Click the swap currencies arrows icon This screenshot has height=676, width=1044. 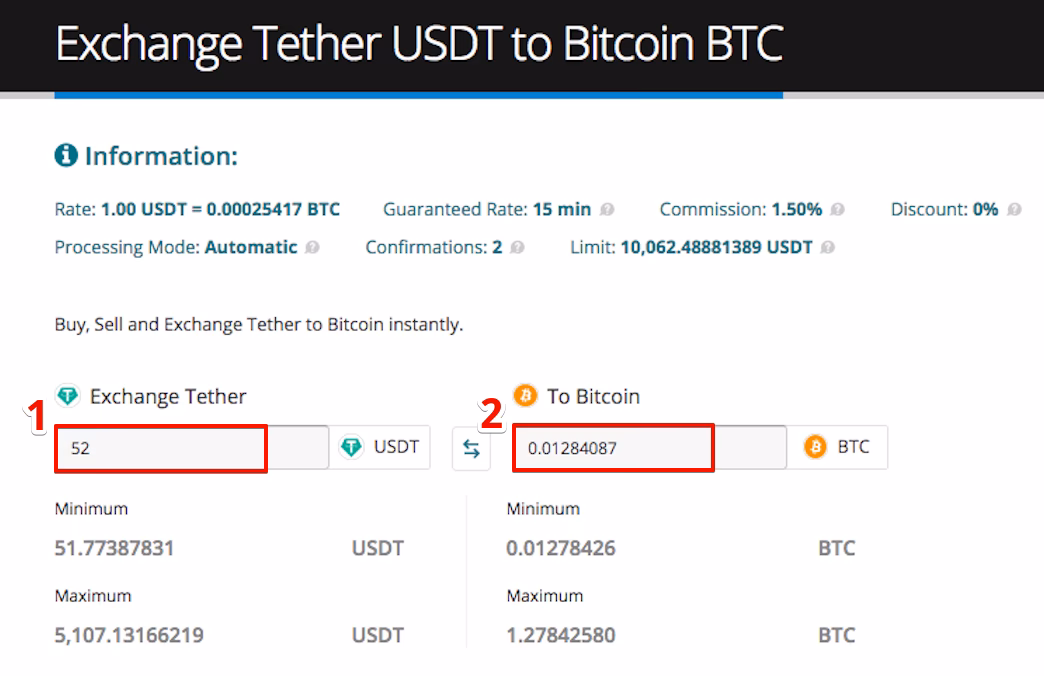point(472,449)
